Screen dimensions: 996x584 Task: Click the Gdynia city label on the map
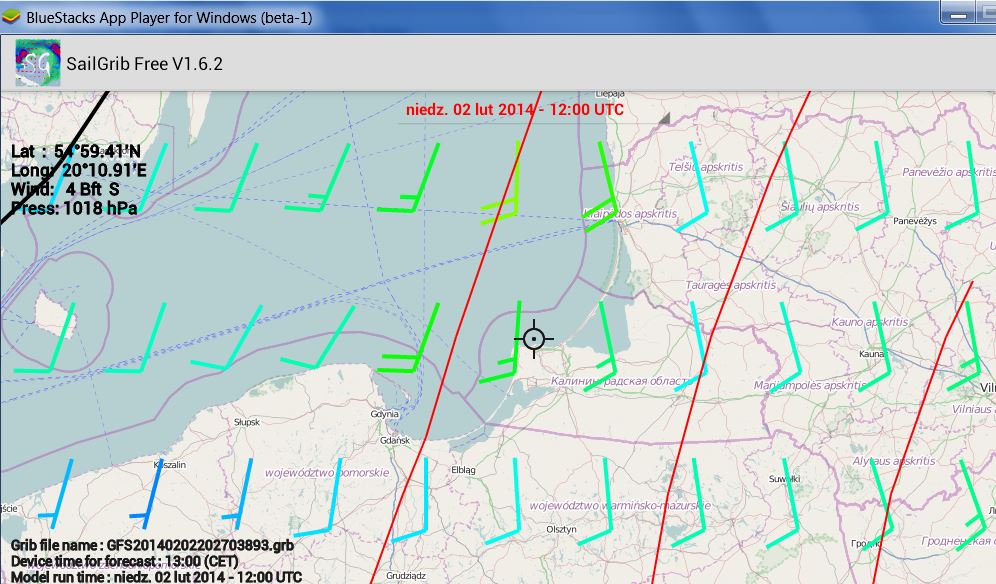tap(384, 414)
